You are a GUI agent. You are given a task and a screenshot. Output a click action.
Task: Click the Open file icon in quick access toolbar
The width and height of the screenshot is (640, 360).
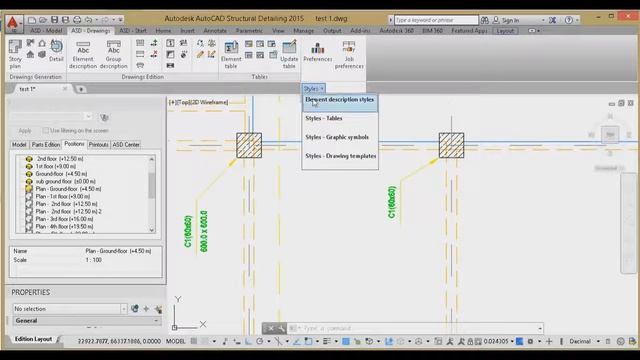(x=43, y=20)
